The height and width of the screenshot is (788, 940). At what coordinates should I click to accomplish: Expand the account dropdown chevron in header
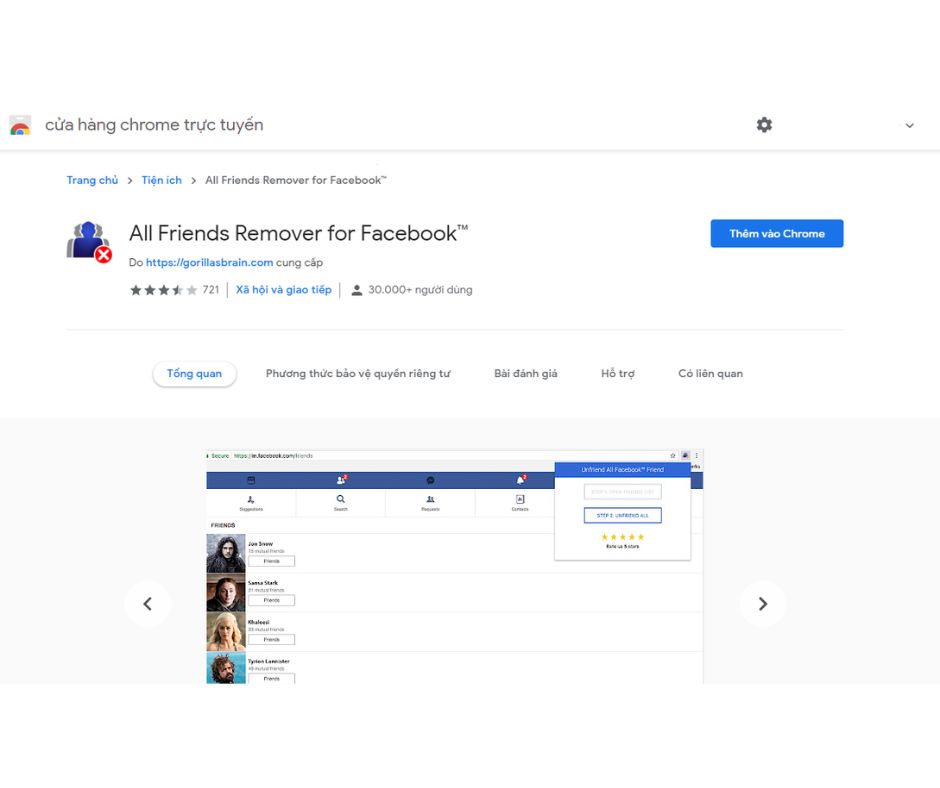coord(909,125)
